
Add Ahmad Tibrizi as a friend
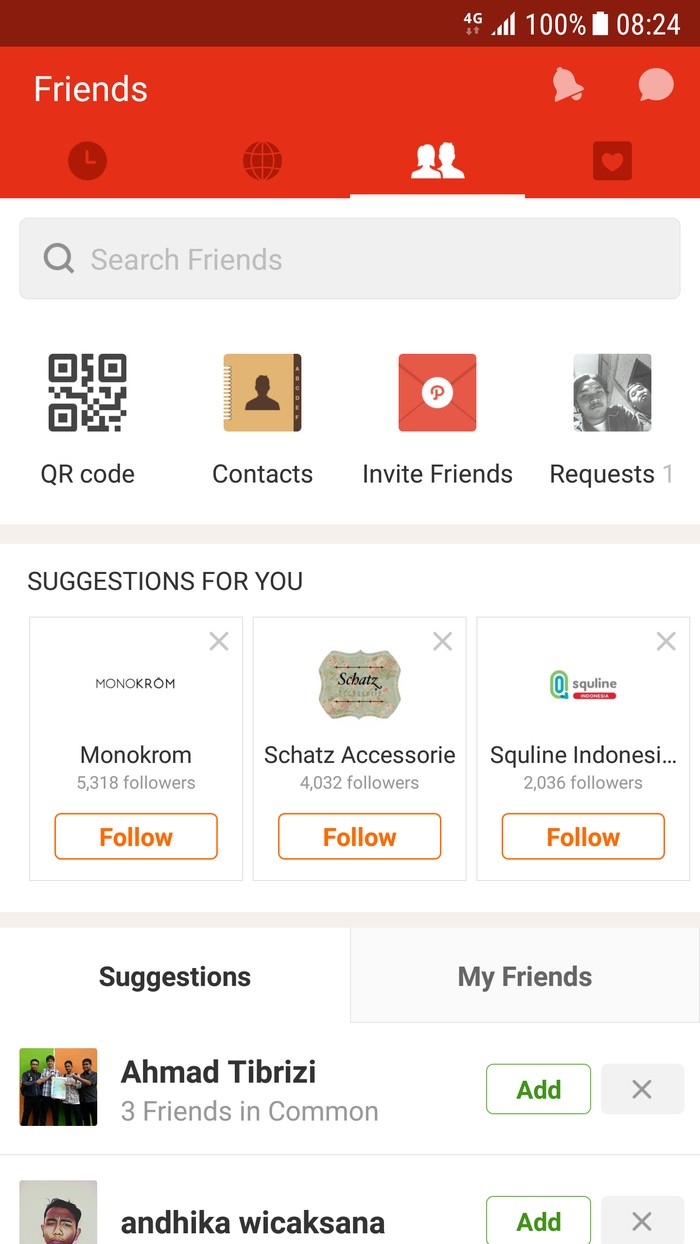point(538,1089)
